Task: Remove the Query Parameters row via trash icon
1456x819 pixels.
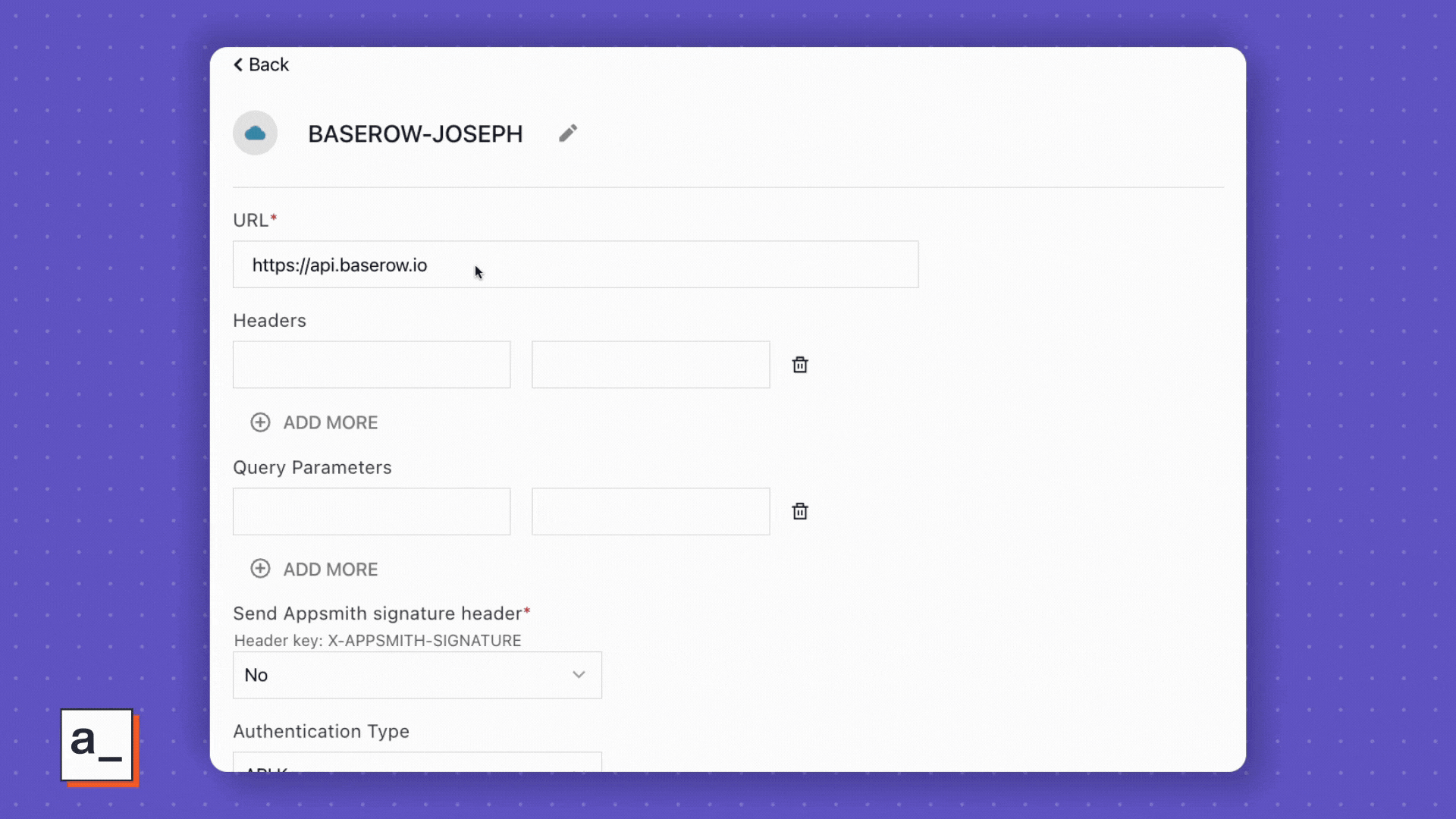Action: (799, 512)
